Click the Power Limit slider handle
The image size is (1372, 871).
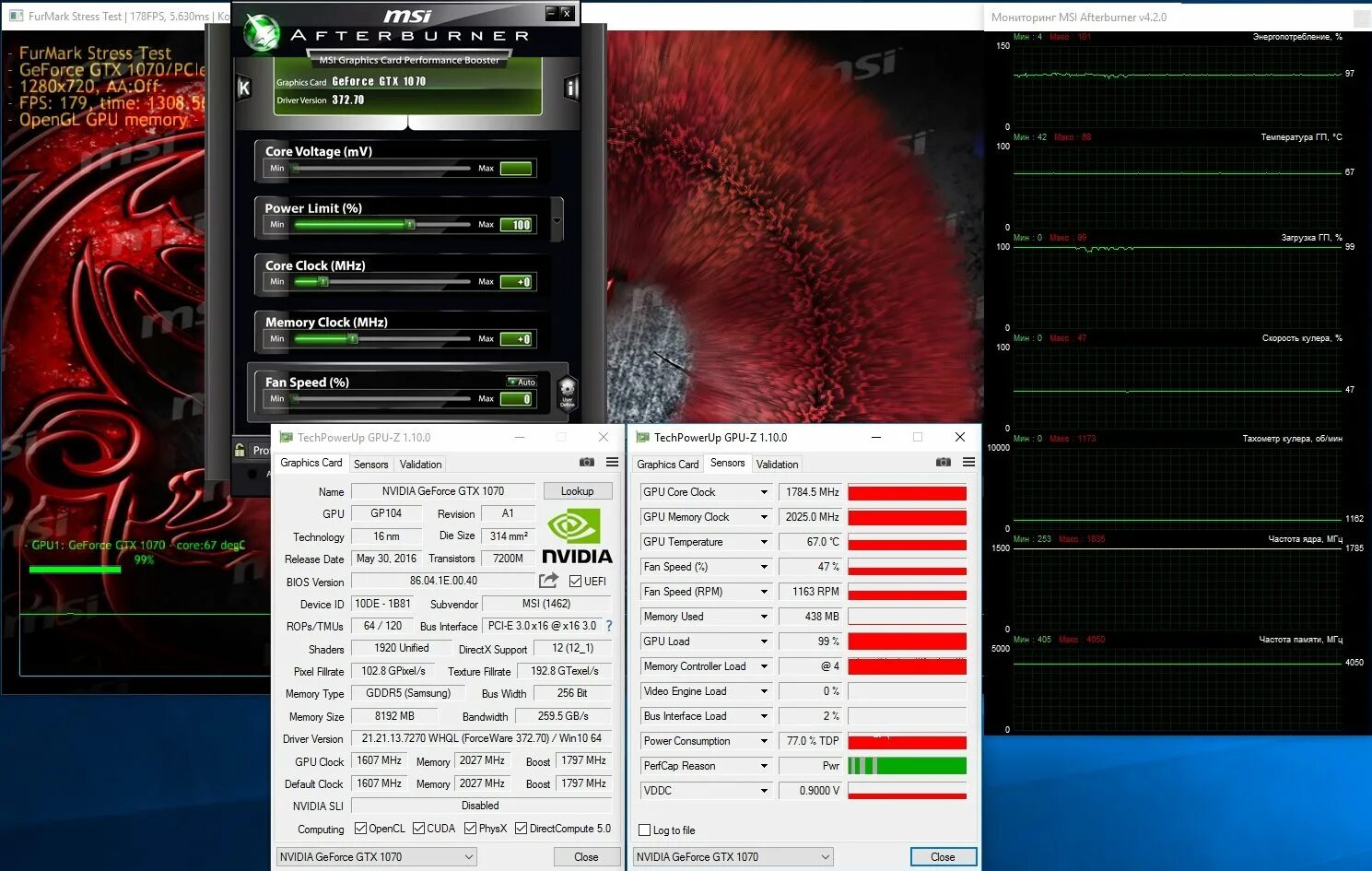pos(410,224)
